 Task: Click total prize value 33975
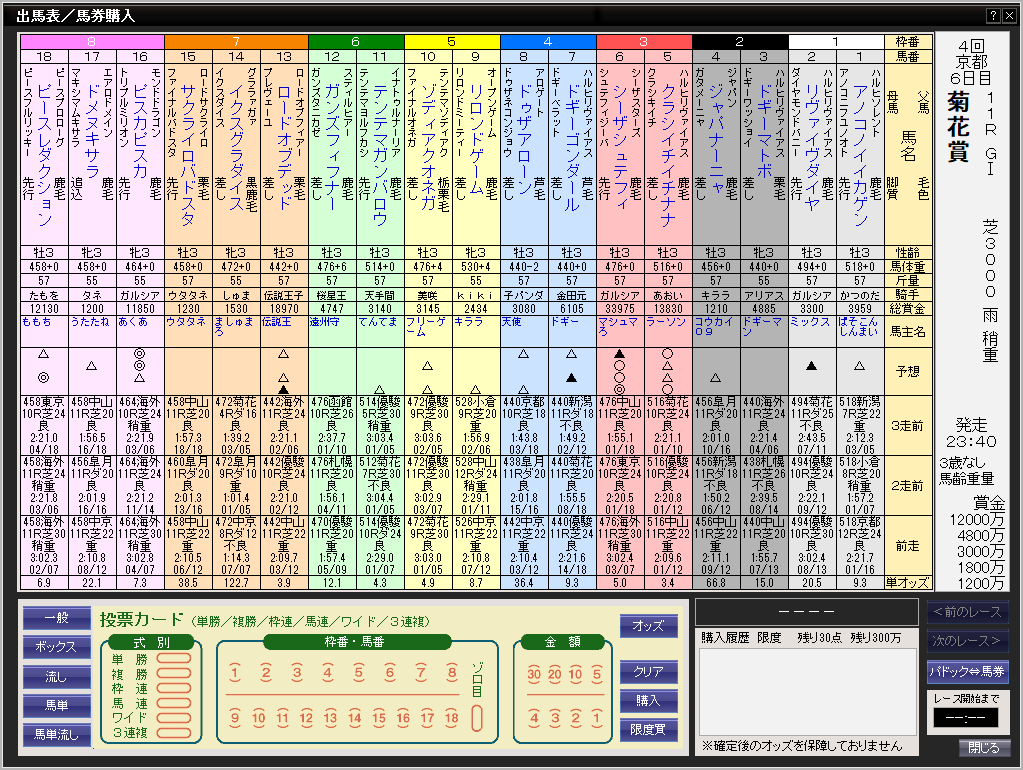pyautogui.click(x=620, y=309)
